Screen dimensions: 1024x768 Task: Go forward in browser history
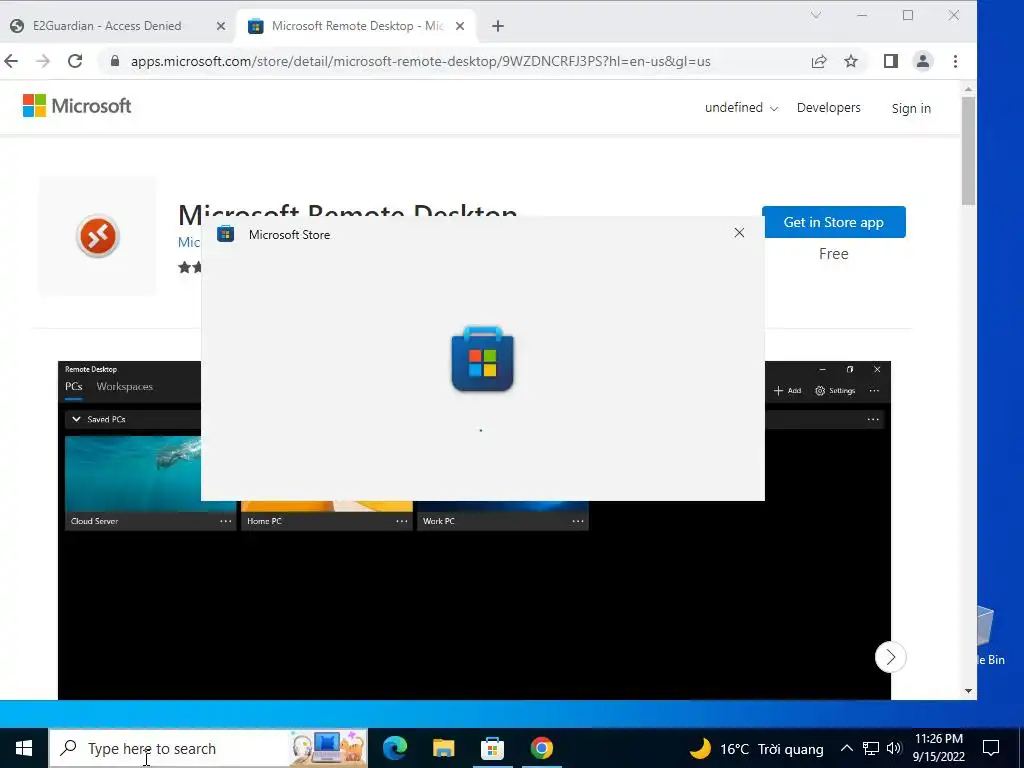(x=43, y=61)
